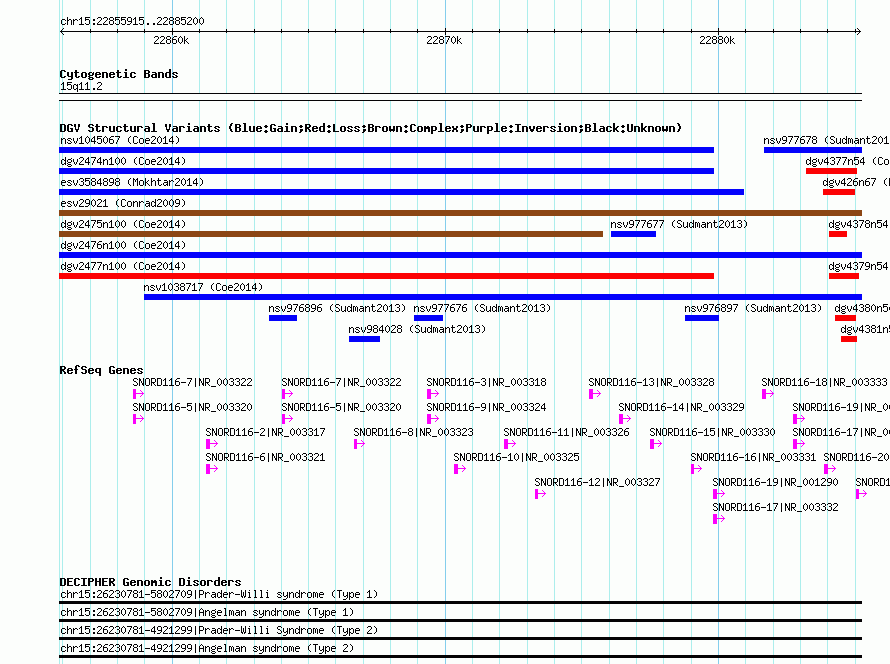890x664 pixels.
Task: Select the blue dgv2474n100 variant bar
Action: [387, 171]
